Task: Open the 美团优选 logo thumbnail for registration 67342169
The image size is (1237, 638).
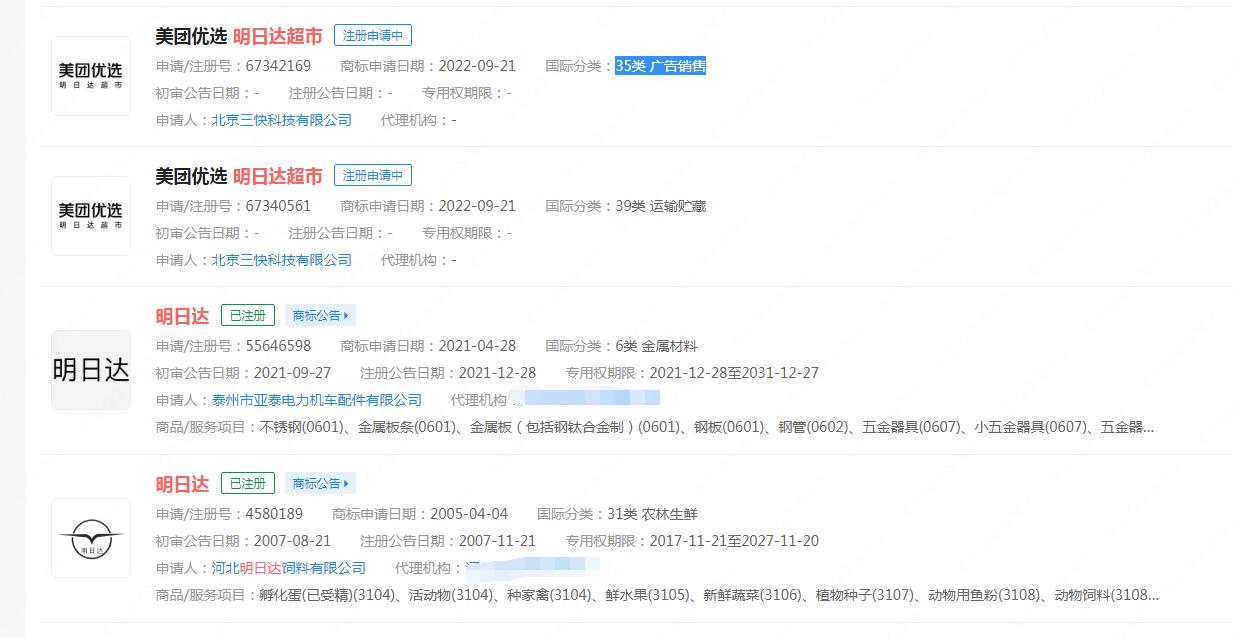Action: tap(91, 76)
